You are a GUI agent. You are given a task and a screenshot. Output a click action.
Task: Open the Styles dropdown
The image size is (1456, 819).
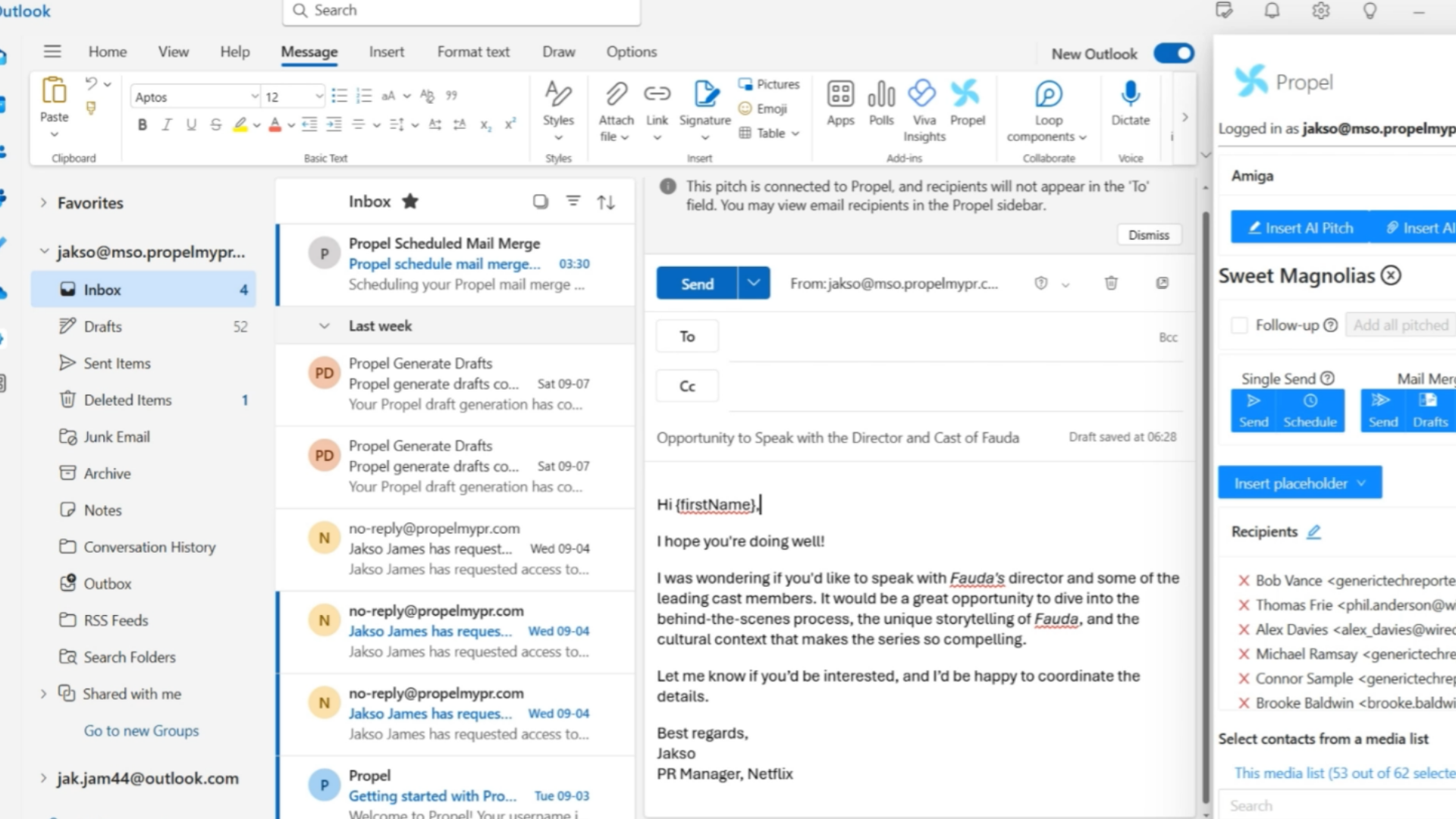click(558, 111)
